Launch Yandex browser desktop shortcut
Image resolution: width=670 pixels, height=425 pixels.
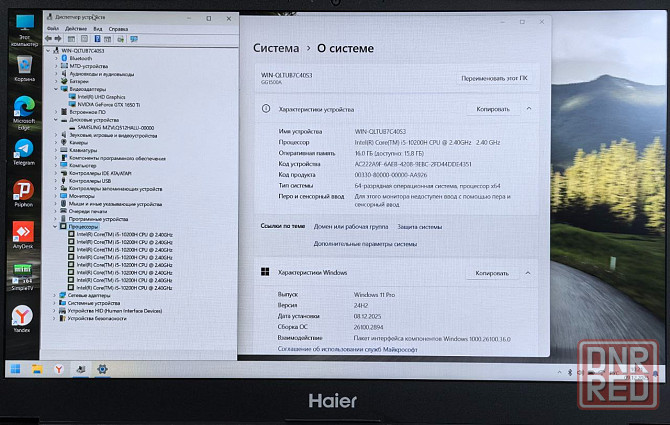click(22, 319)
